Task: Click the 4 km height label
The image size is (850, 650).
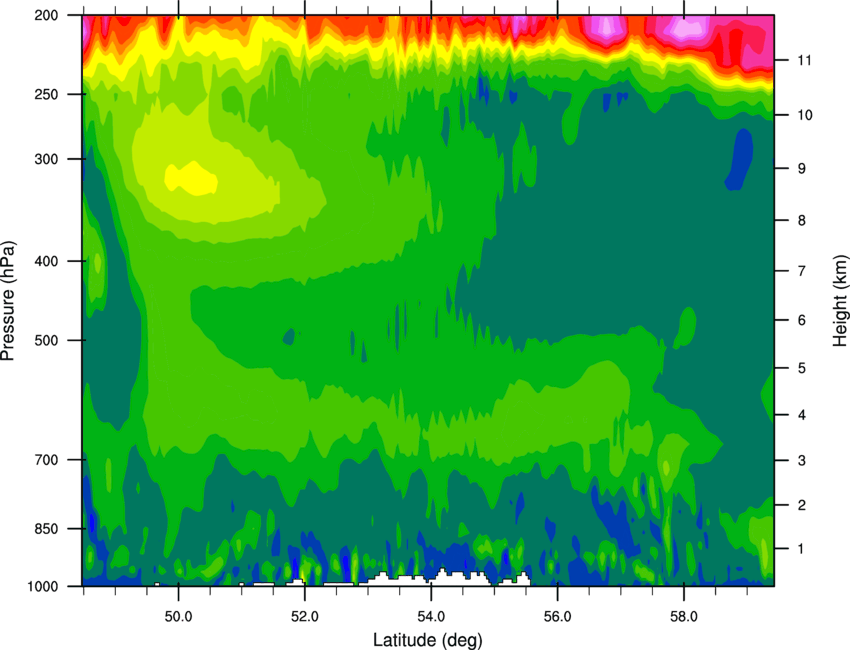Action: point(801,415)
